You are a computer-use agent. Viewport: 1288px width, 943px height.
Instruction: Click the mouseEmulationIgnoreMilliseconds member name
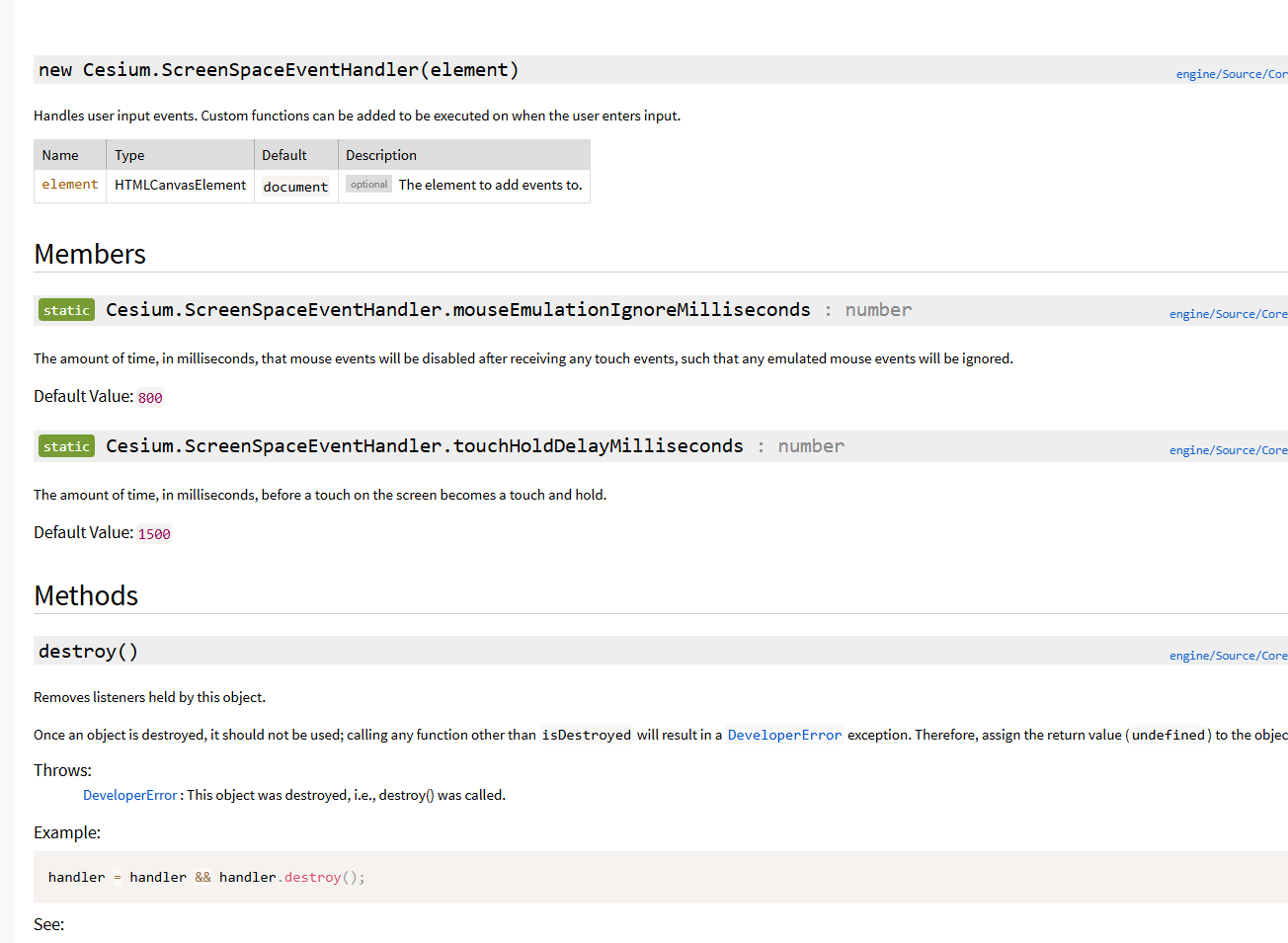click(458, 310)
